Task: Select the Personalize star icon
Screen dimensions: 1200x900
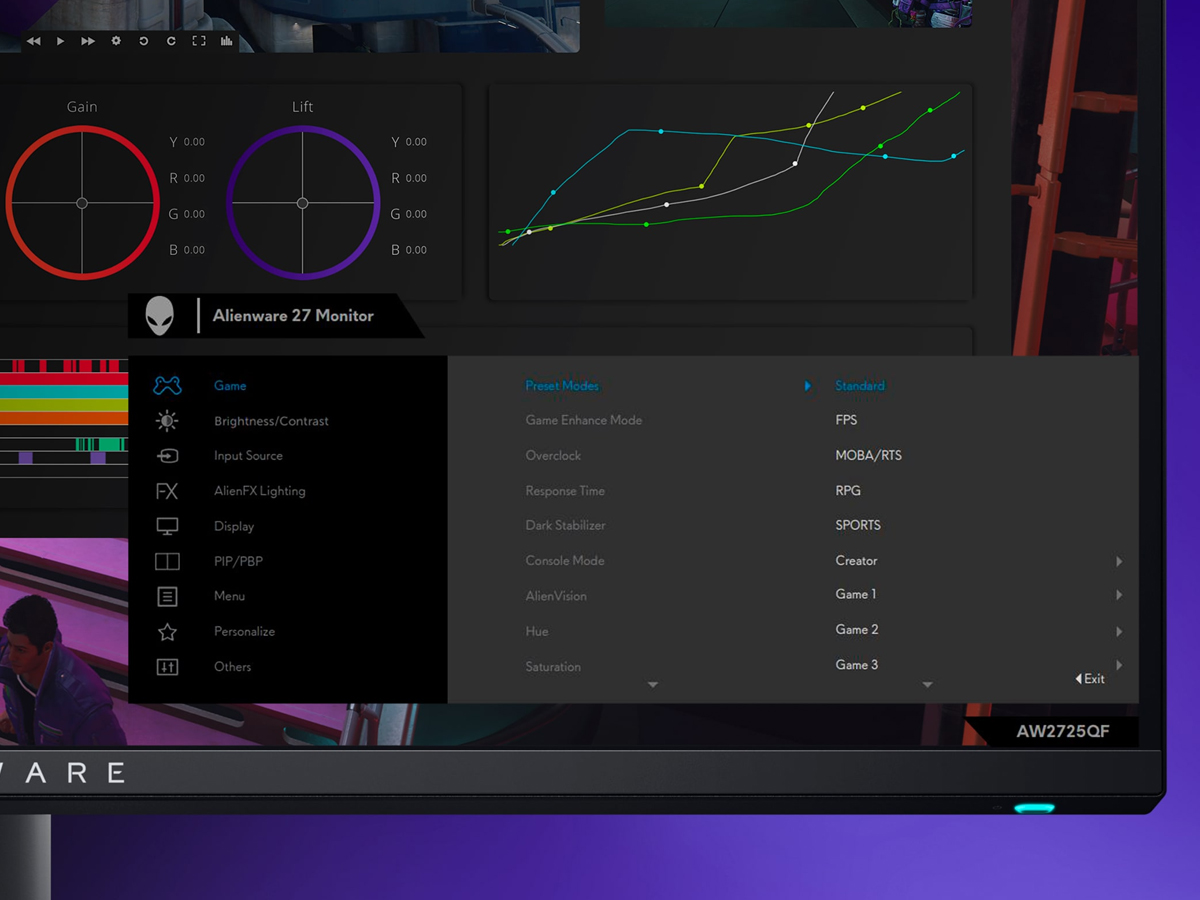Action: click(167, 632)
